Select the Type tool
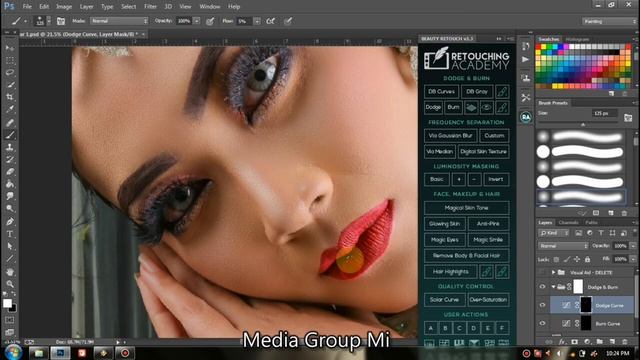This screenshot has width=640, height=360. [x=10, y=234]
